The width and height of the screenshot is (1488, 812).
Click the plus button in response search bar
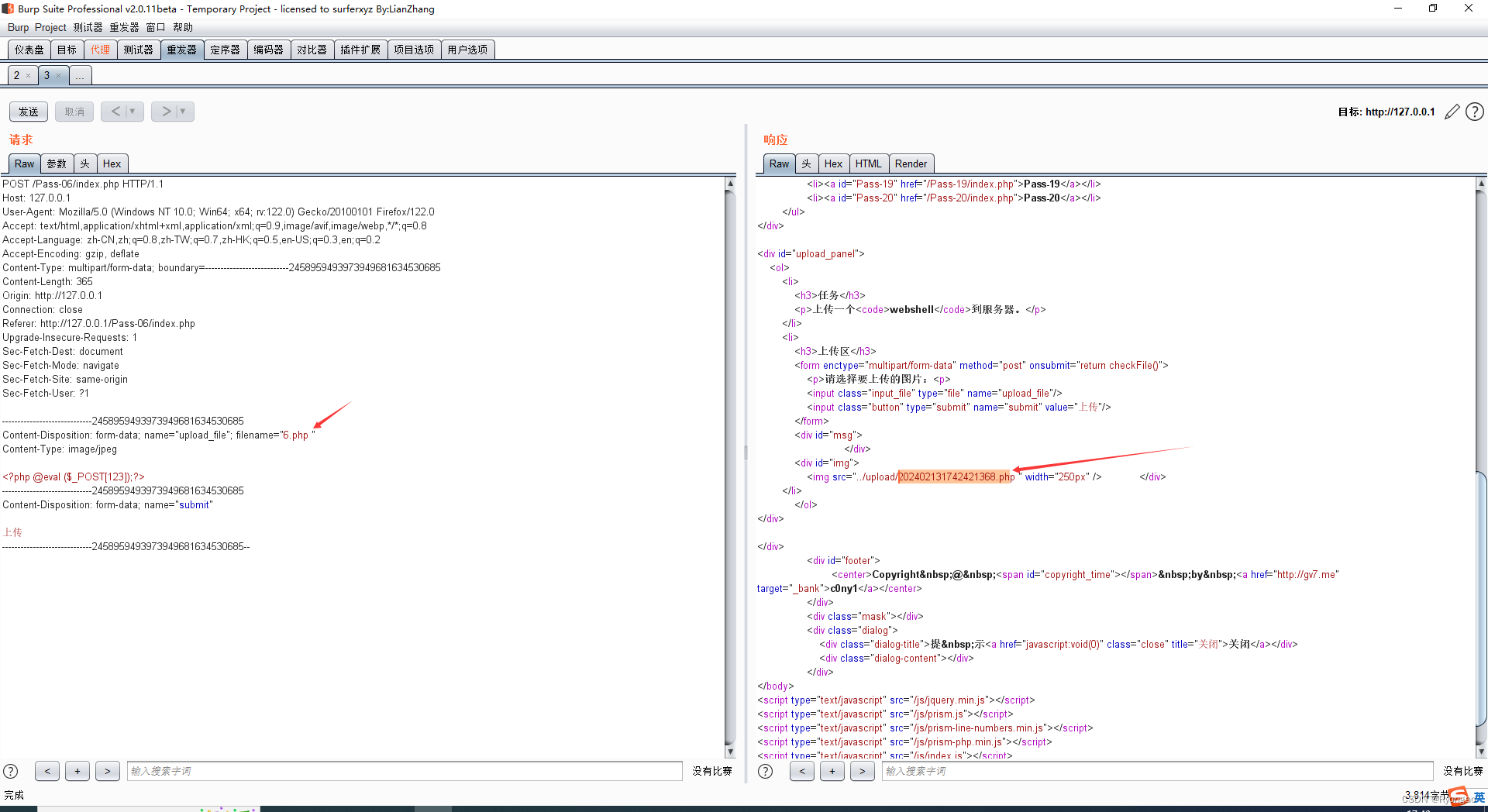[832, 771]
